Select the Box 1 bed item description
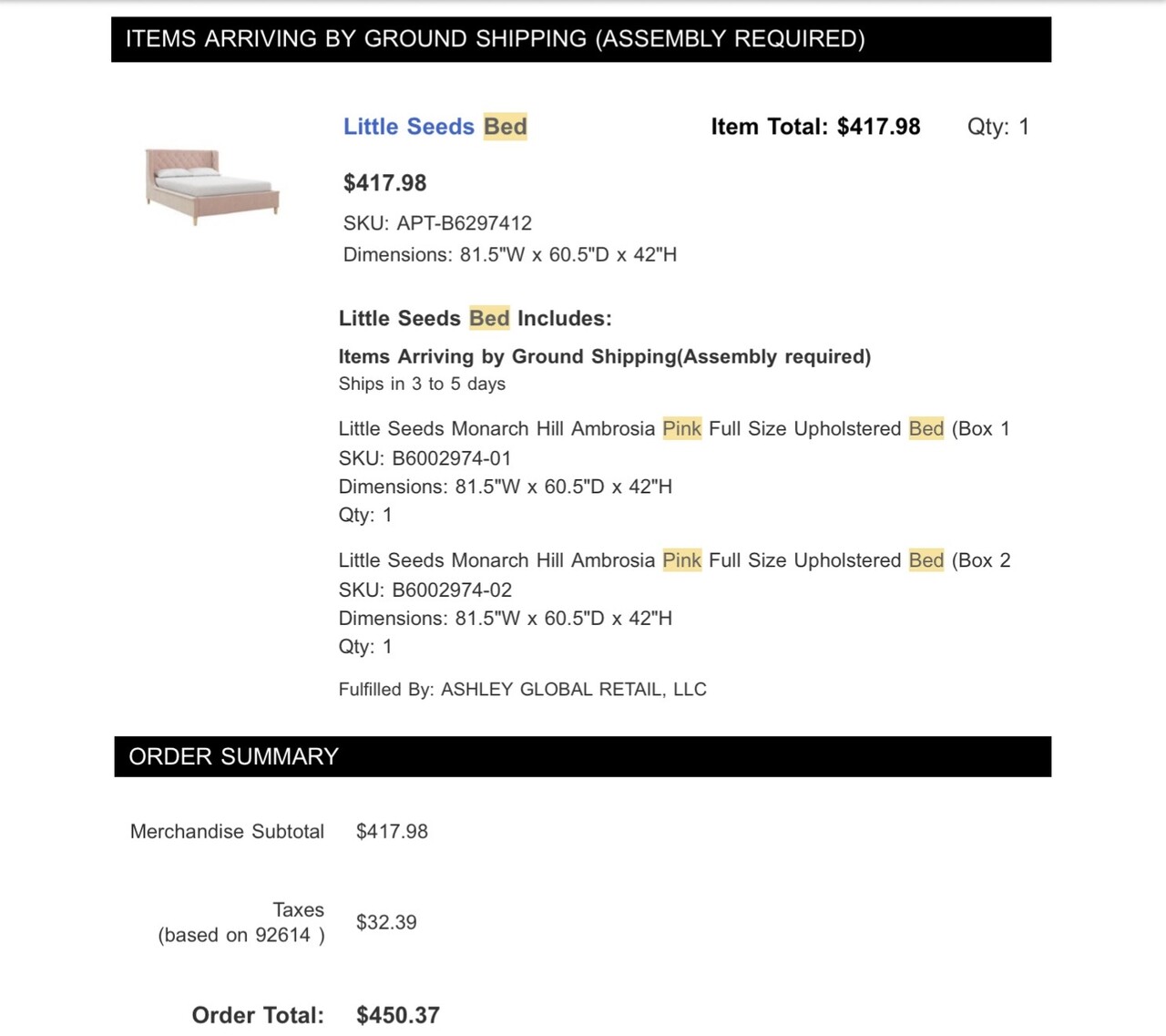The image size is (1166, 1036). pyautogui.click(x=674, y=428)
